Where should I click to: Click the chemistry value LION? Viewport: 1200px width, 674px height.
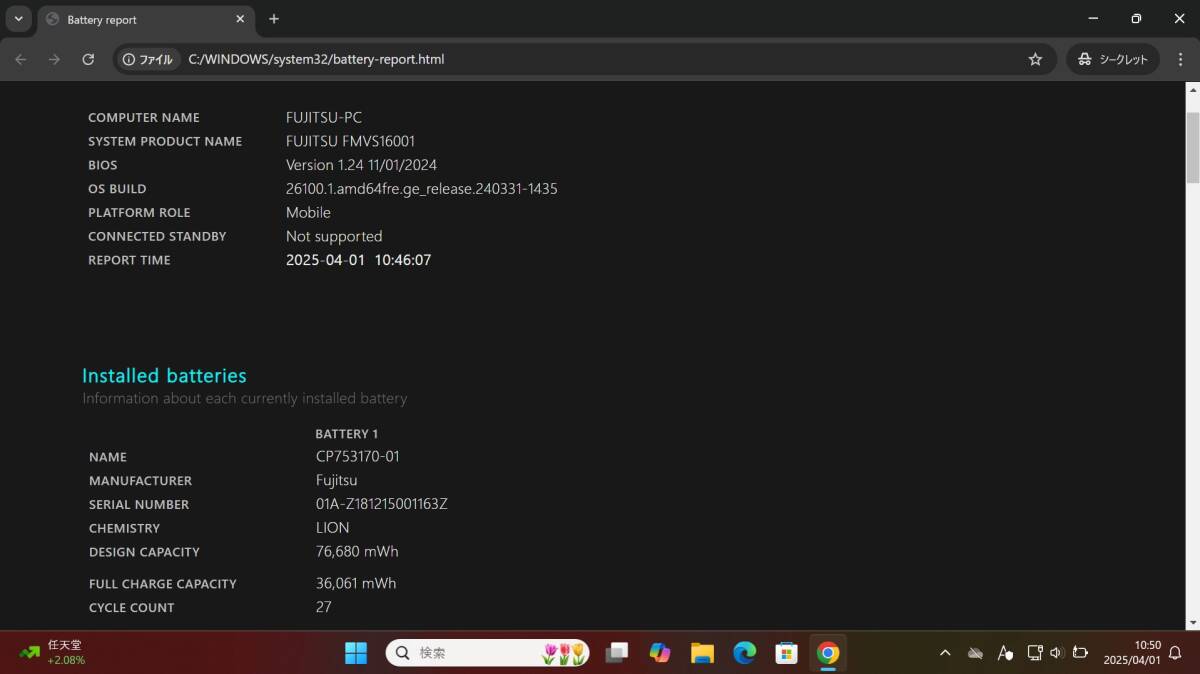tap(333, 528)
